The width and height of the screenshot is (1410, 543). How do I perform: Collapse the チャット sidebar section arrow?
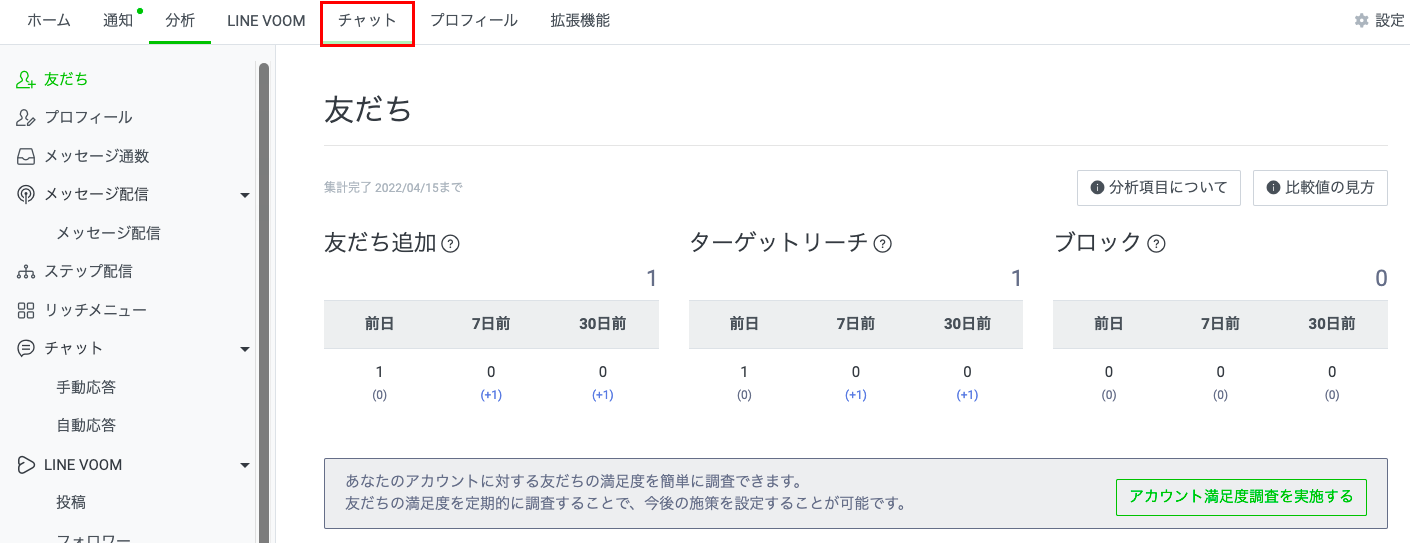click(245, 349)
